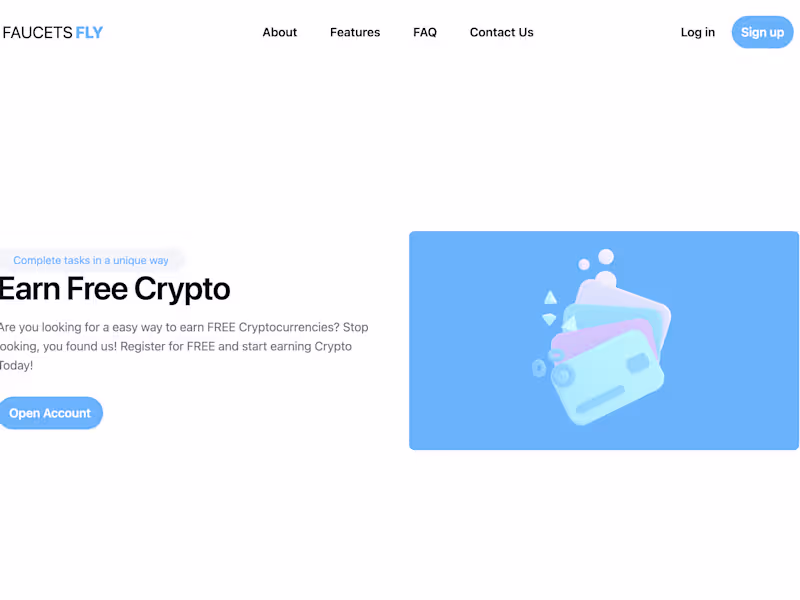Click the diamond gem icon beside the cards
This screenshot has height=600, width=800.
(549, 319)
